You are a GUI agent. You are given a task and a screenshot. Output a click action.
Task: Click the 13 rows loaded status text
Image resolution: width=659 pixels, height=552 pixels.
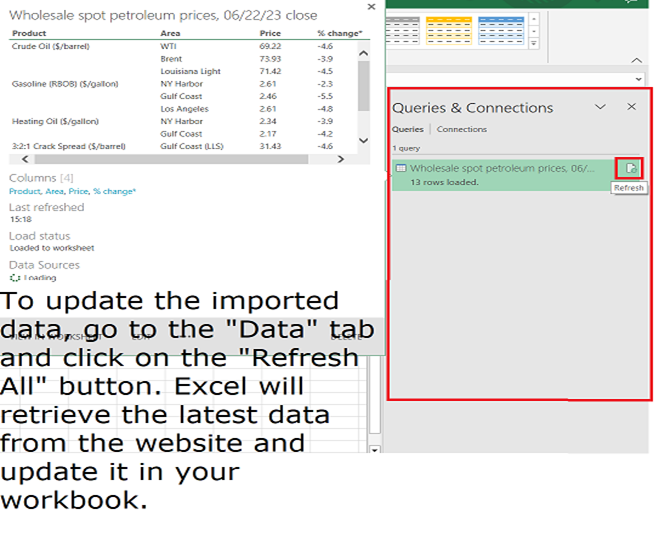(444, 182)
